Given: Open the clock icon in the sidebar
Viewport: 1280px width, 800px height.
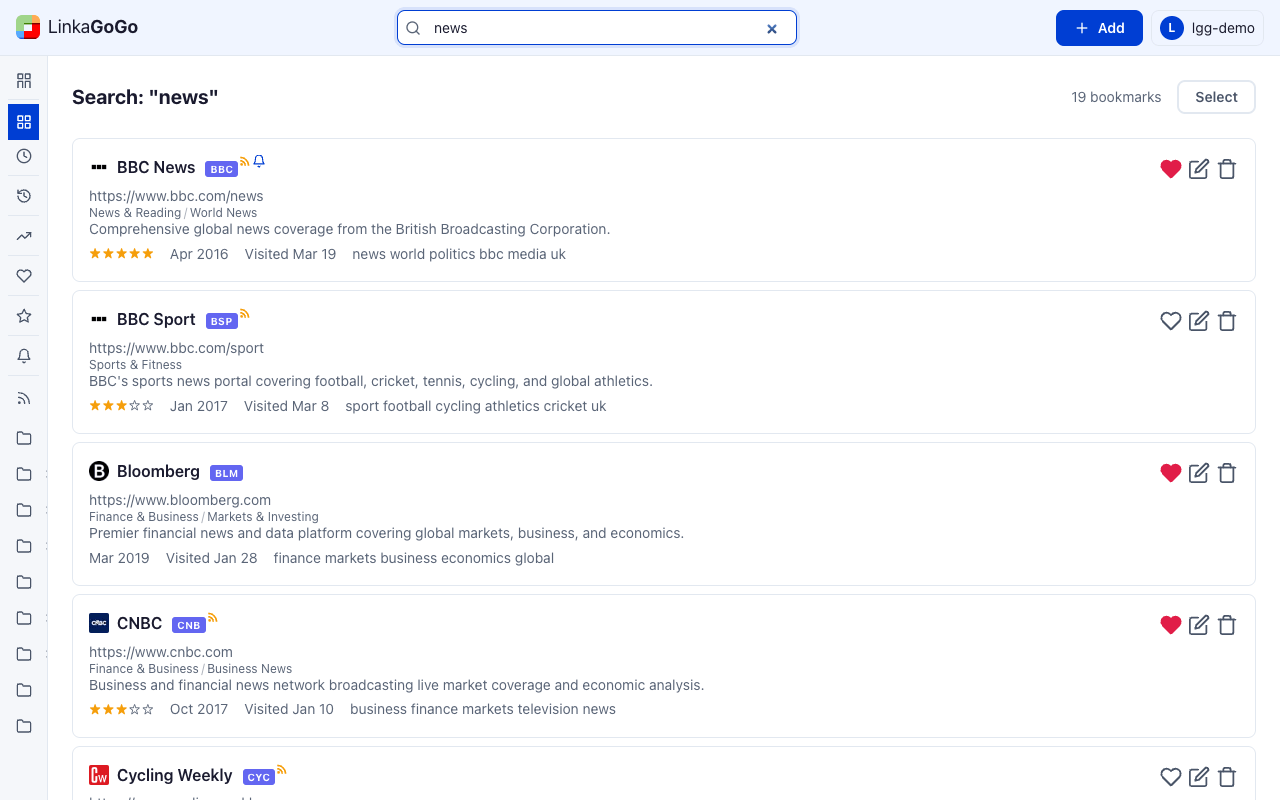Looking at the screenshot, I should 24,156.
